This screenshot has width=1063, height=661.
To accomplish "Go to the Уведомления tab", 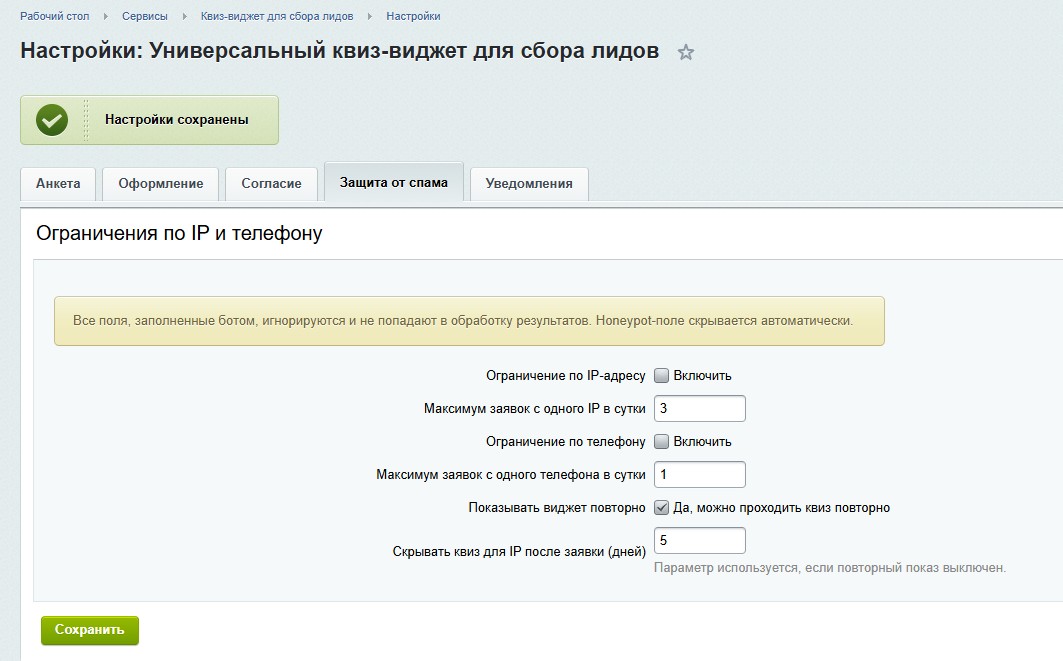I will (x=529, y=184).
